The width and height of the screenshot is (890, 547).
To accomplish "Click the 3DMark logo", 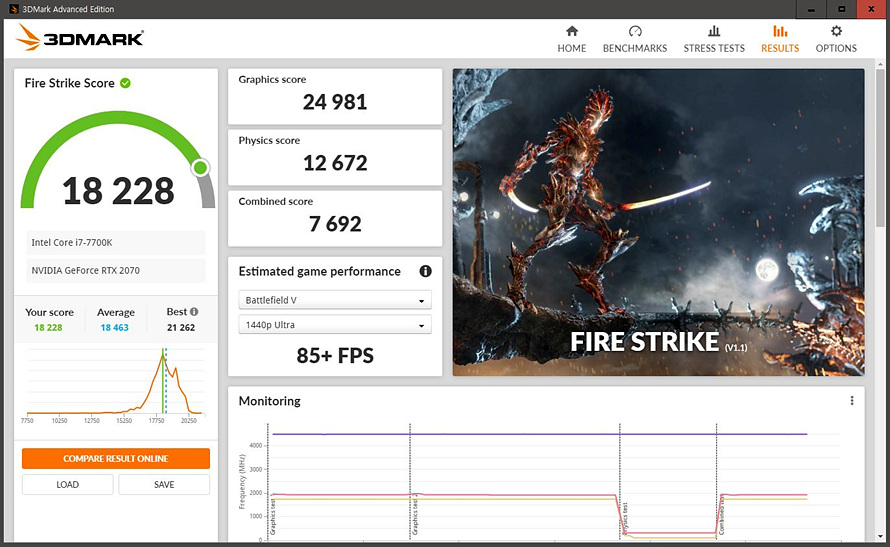I will tap(79, 37).
